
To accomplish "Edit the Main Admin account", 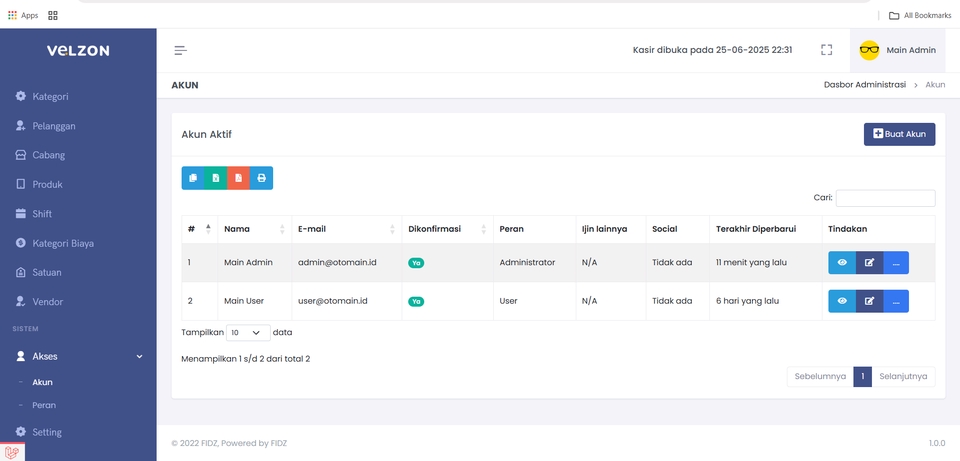I will coord(869,263).
